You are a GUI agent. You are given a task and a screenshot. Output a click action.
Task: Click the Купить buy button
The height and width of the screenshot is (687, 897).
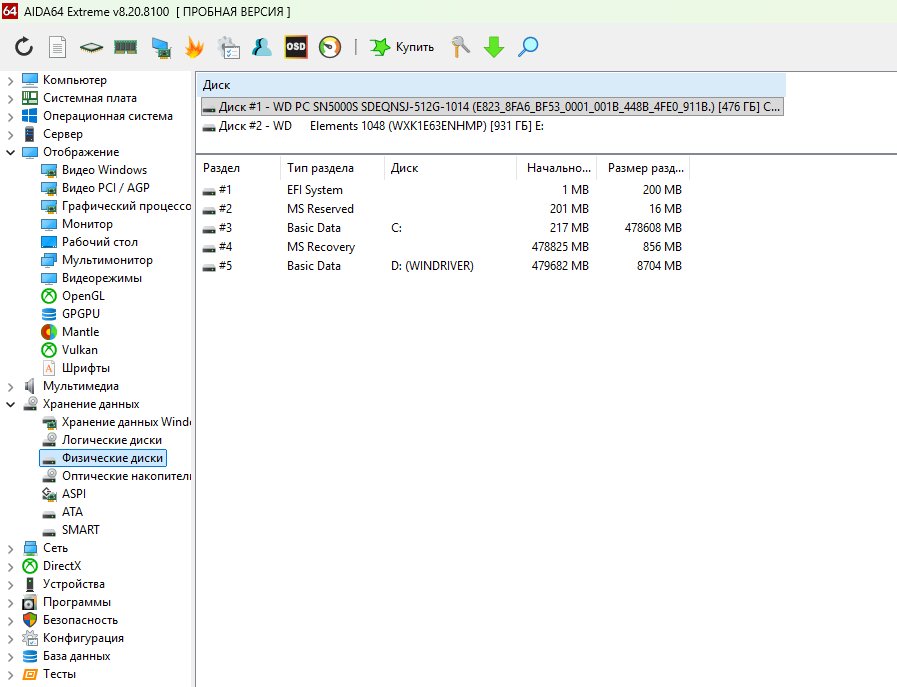[x=402, y=47]
